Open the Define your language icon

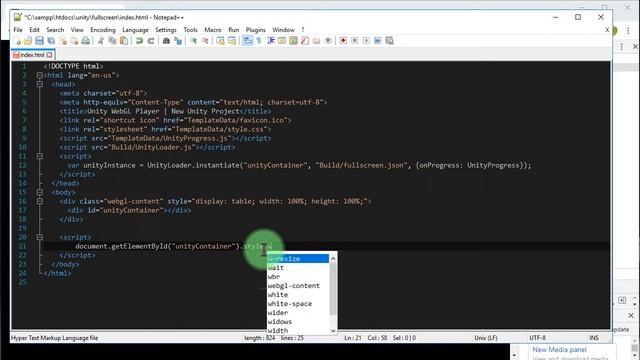pyautogui.click(x=282, y=40)
